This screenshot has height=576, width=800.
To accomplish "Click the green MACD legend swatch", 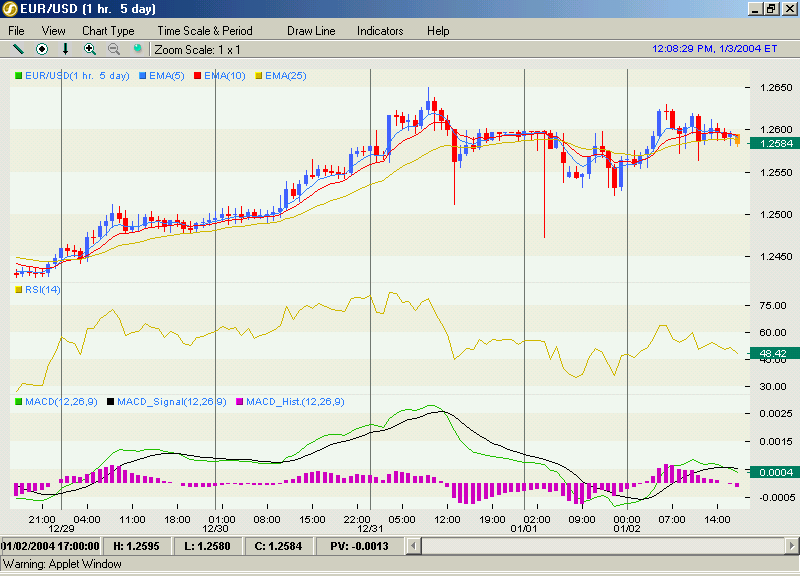I will (19, 402).
